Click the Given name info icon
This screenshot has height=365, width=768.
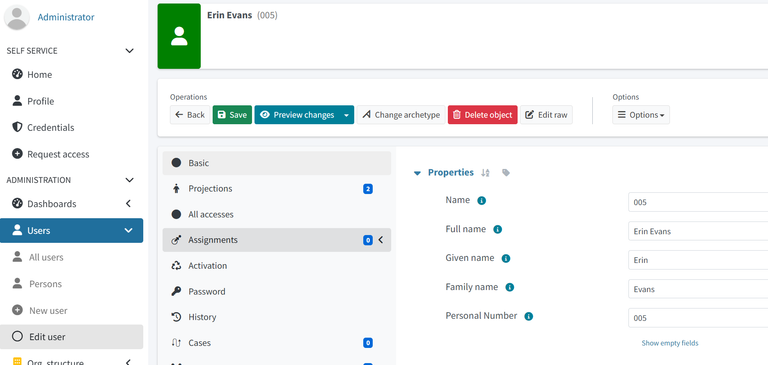tap(506, 259)
